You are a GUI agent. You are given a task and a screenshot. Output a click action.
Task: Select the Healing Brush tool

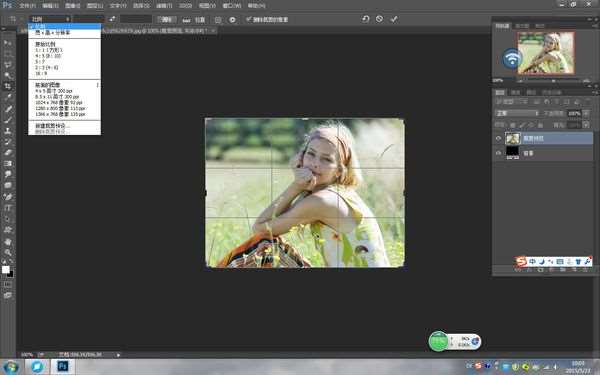click(8, 109)
